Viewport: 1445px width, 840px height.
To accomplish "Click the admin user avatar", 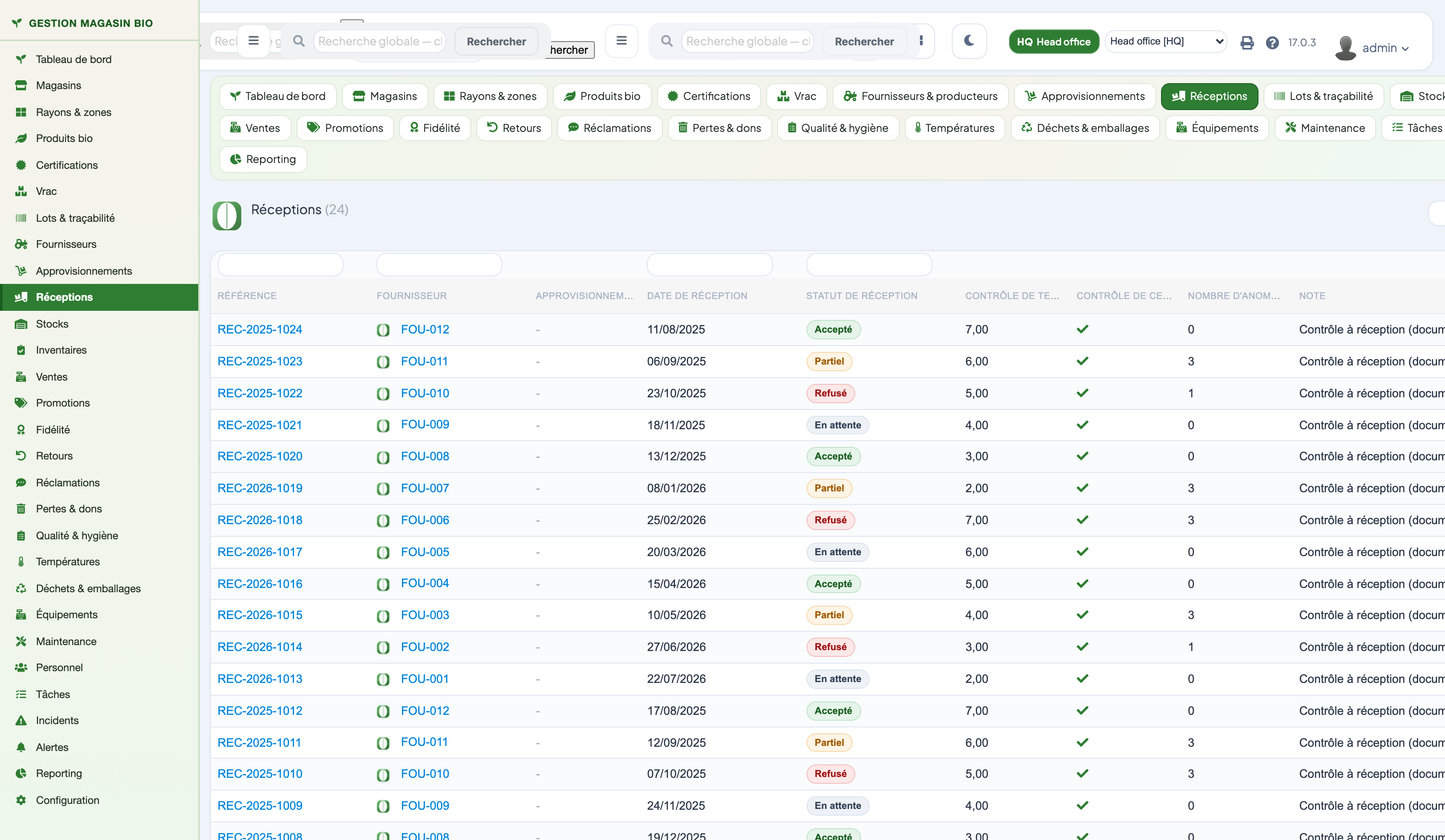I will click(1345, 47).
